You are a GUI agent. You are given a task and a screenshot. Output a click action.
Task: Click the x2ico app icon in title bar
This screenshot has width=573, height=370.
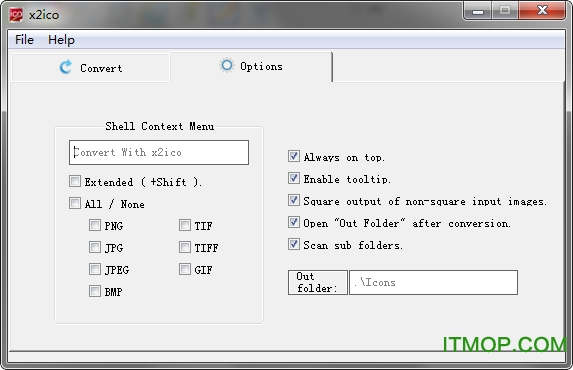16,15
